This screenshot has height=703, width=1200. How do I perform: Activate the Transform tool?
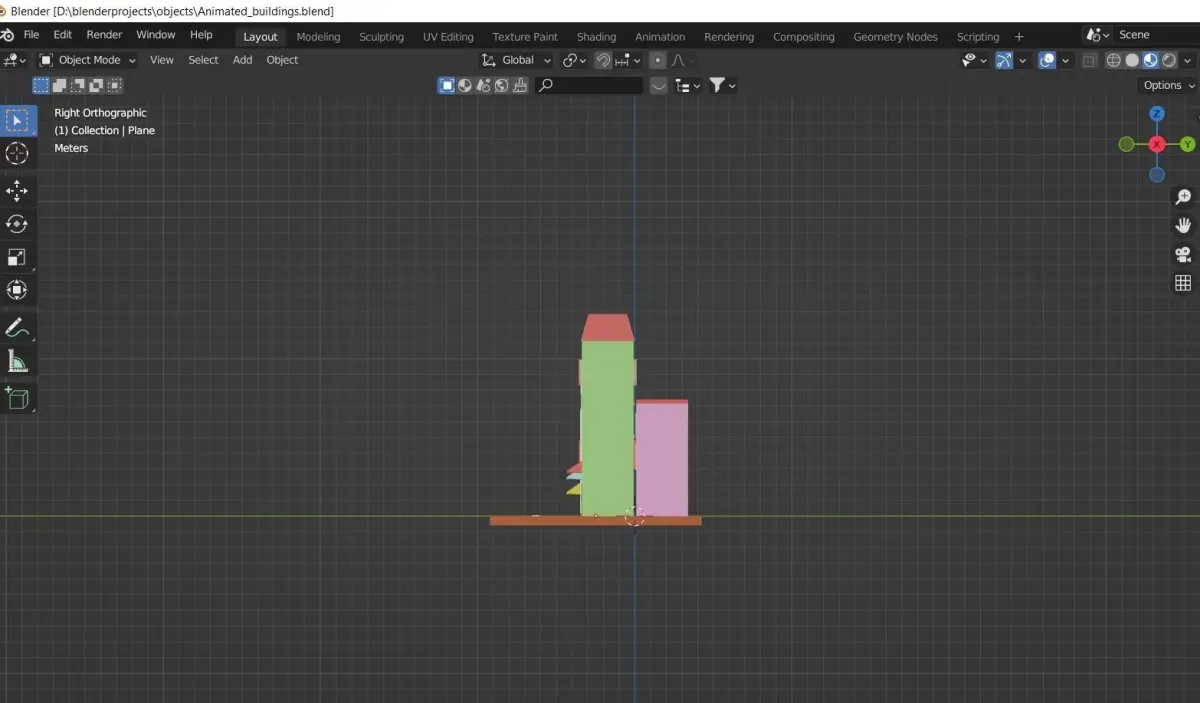(17, 290)
